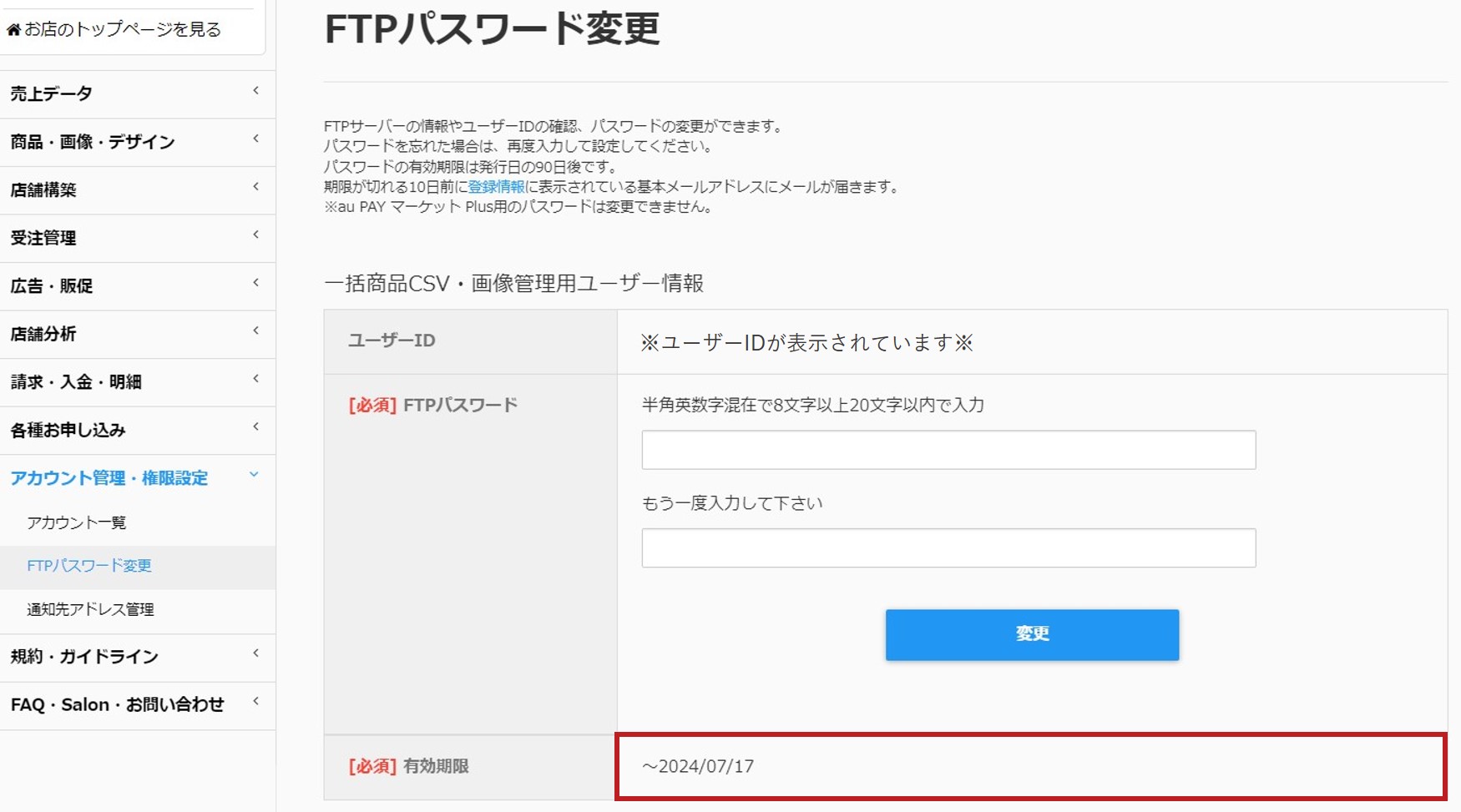1461x812 pixels.
Task: Focus the もう一度入力して下さい password field
Action: 948,548
